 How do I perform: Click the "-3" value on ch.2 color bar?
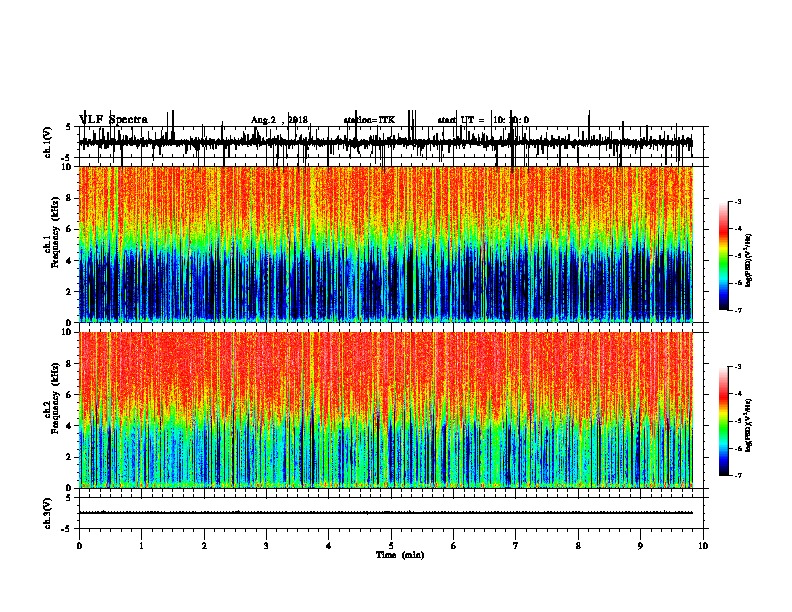click(738, 367)
